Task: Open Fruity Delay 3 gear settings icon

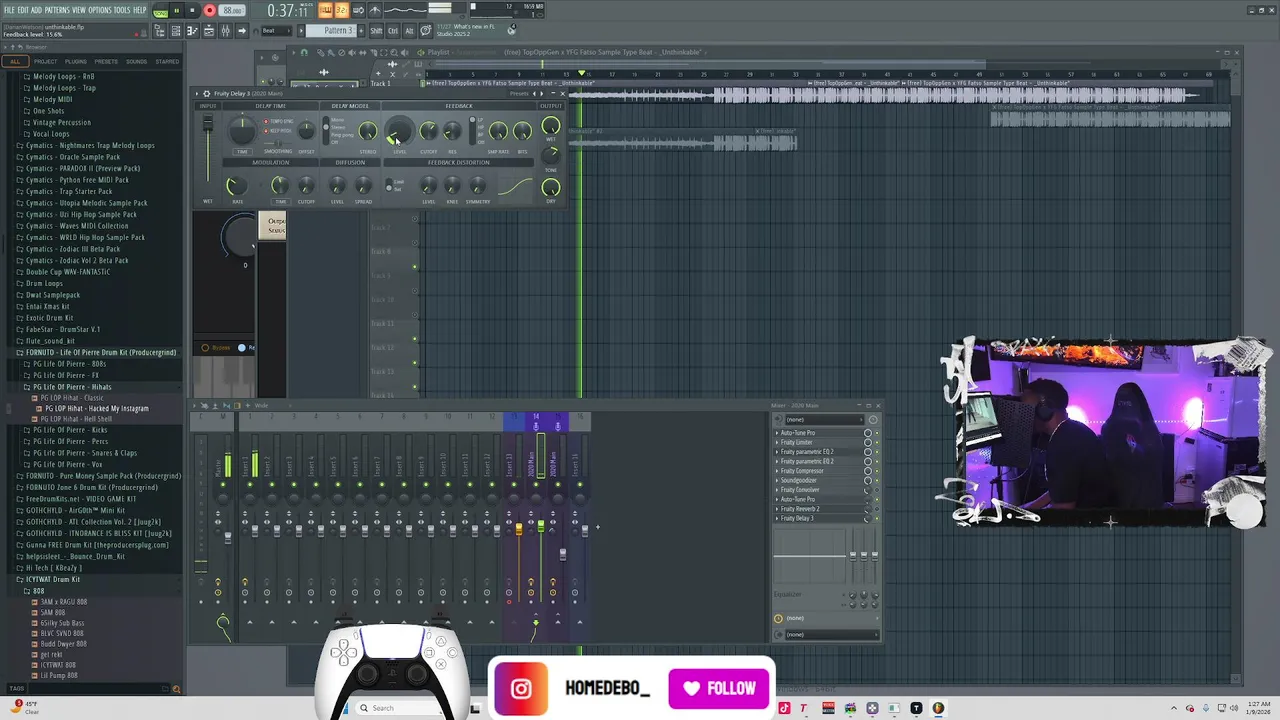Action: pos(207,94)
